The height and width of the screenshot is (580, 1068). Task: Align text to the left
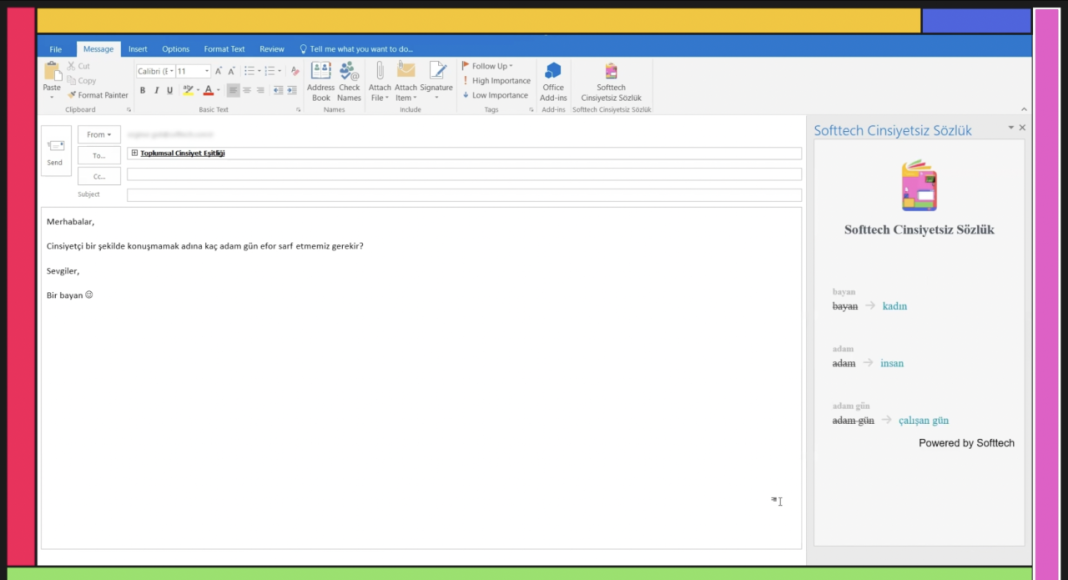point(233,90)
